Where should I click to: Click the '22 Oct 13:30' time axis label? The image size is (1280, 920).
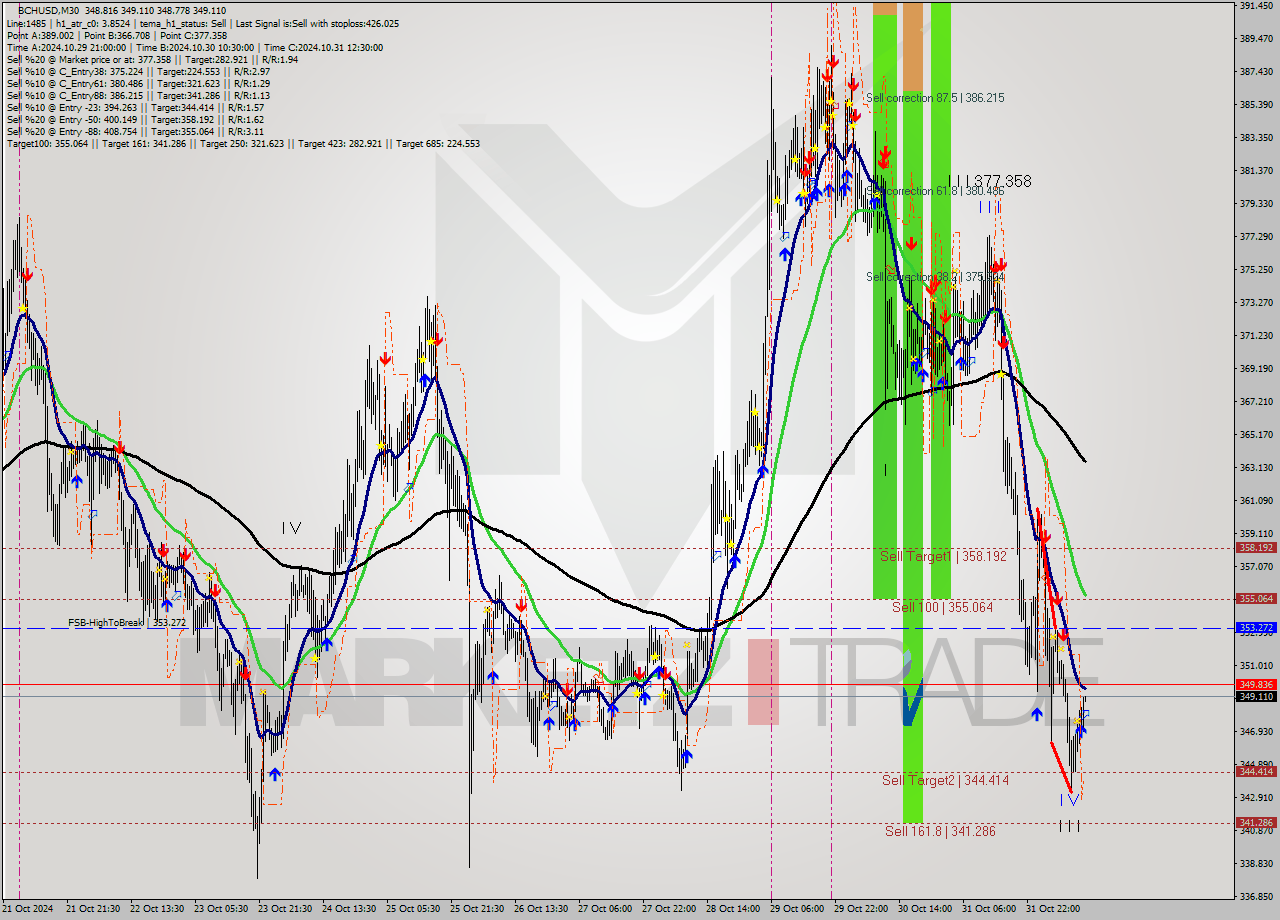coord(156,909)
